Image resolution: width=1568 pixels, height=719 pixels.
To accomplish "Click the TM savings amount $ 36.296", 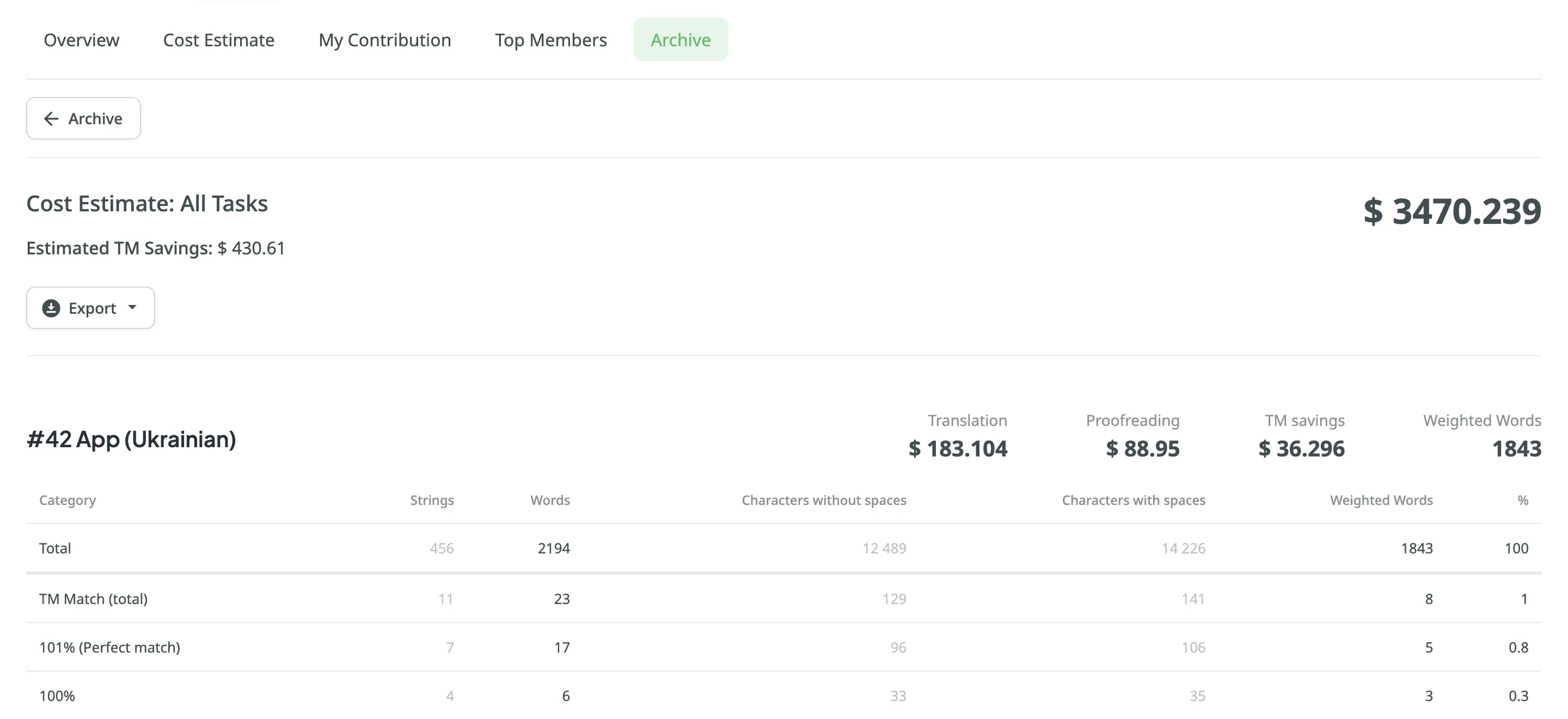I will click(x=1302, y=449).
